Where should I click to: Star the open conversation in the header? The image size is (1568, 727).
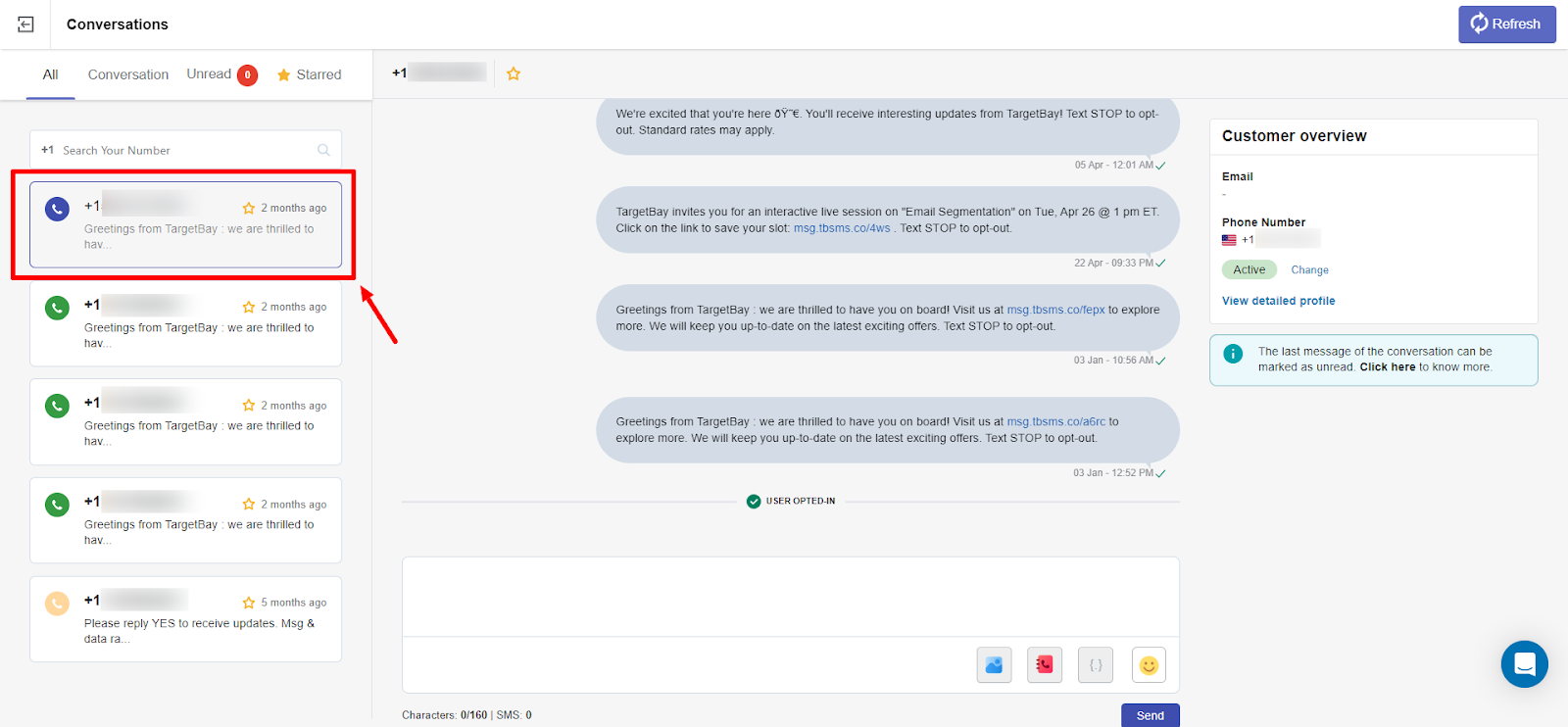514,73
